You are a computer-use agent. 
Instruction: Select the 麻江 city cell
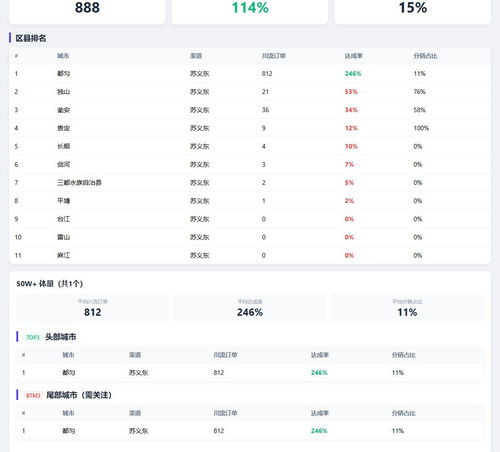[63, 255]
